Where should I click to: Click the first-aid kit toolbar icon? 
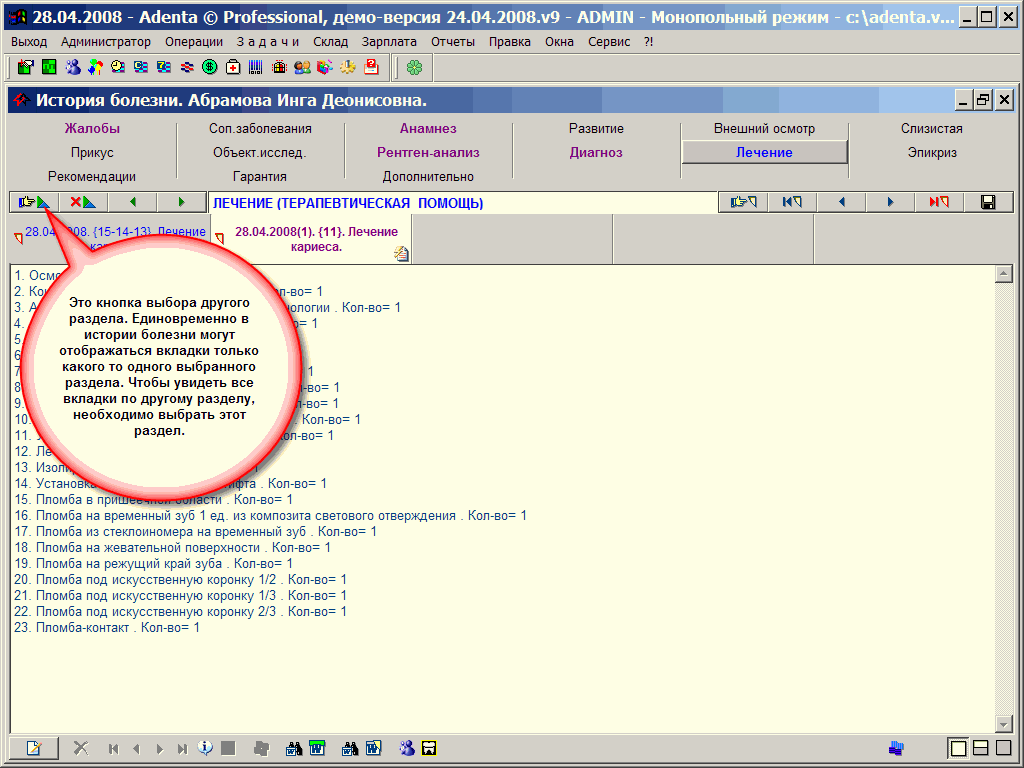(233, 67)
